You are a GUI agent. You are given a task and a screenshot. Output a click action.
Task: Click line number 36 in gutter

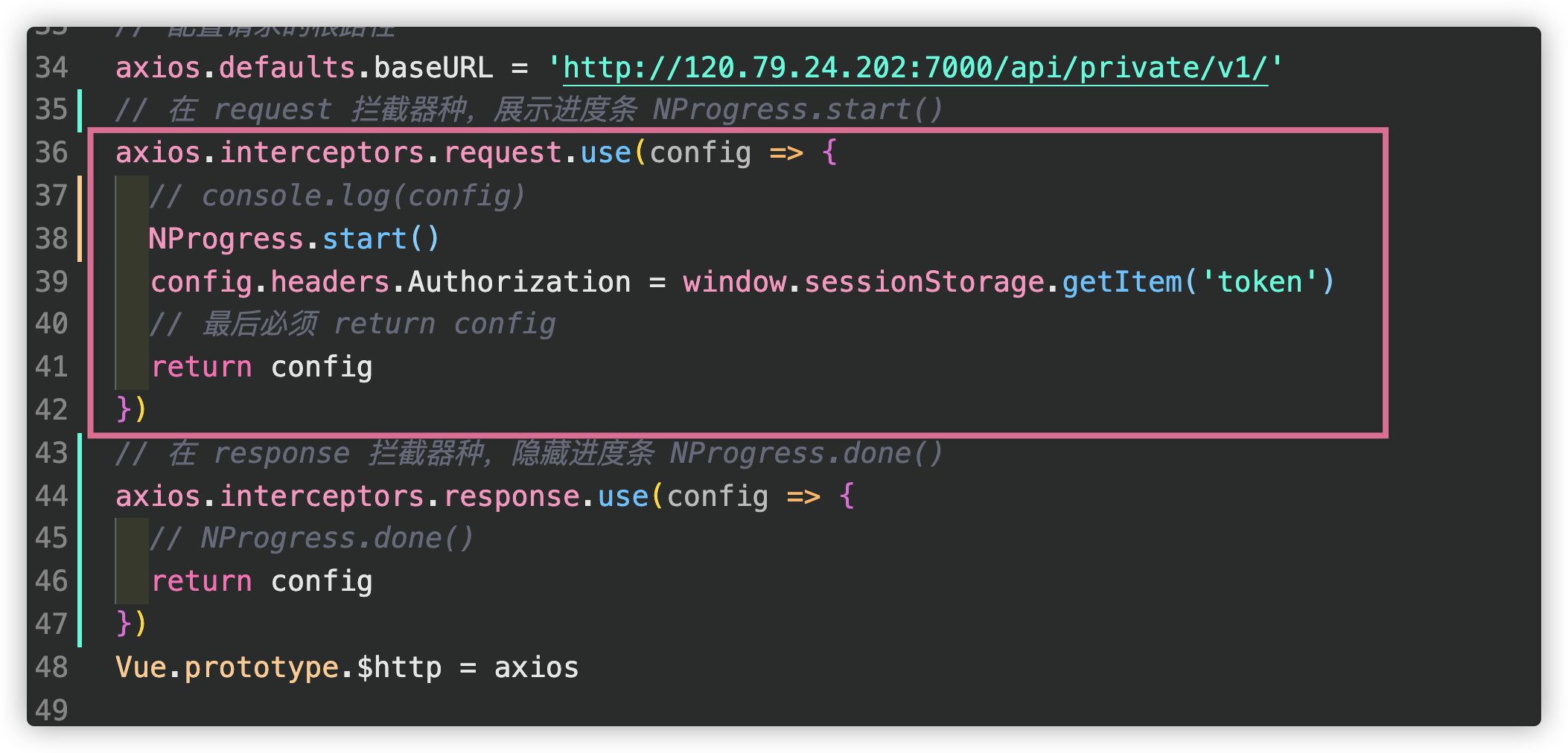point(51,153)
